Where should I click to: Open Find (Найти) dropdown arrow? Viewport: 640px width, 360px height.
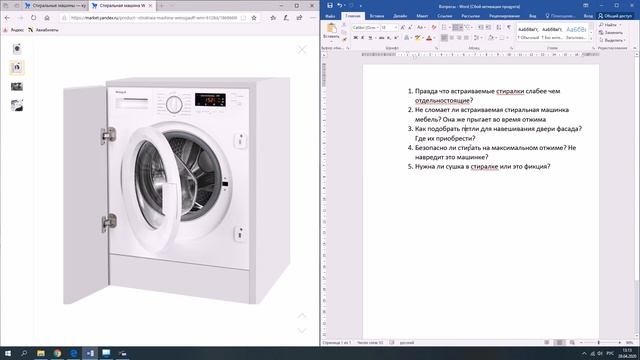click(x=620, y=25)
